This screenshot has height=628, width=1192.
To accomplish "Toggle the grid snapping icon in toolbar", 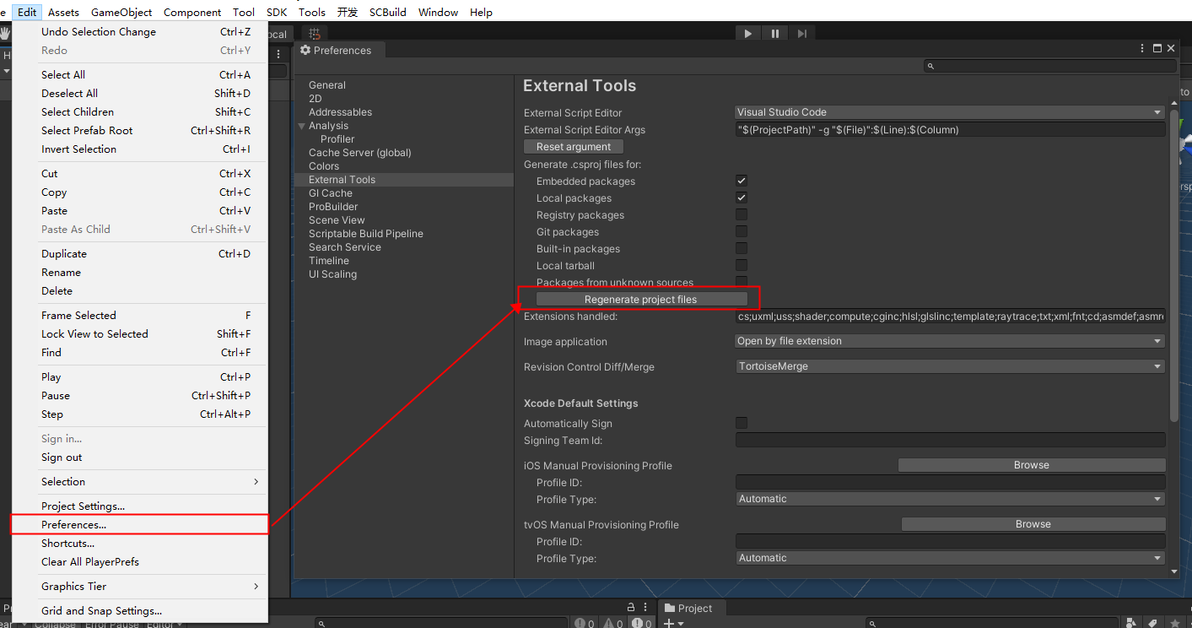I will pyautogui.click(x=314, y=33).
